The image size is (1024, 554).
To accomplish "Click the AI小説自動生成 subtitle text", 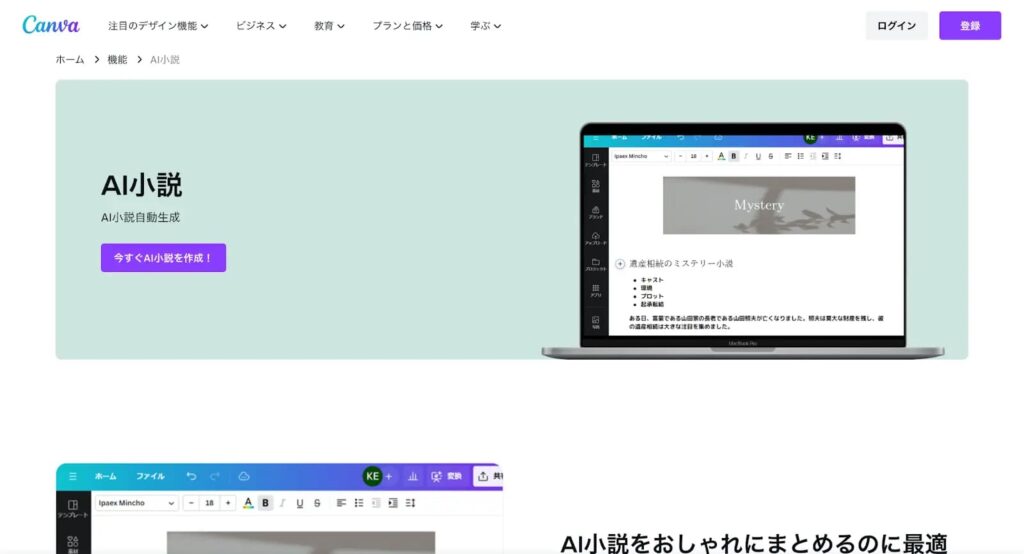I will point(140,217).
